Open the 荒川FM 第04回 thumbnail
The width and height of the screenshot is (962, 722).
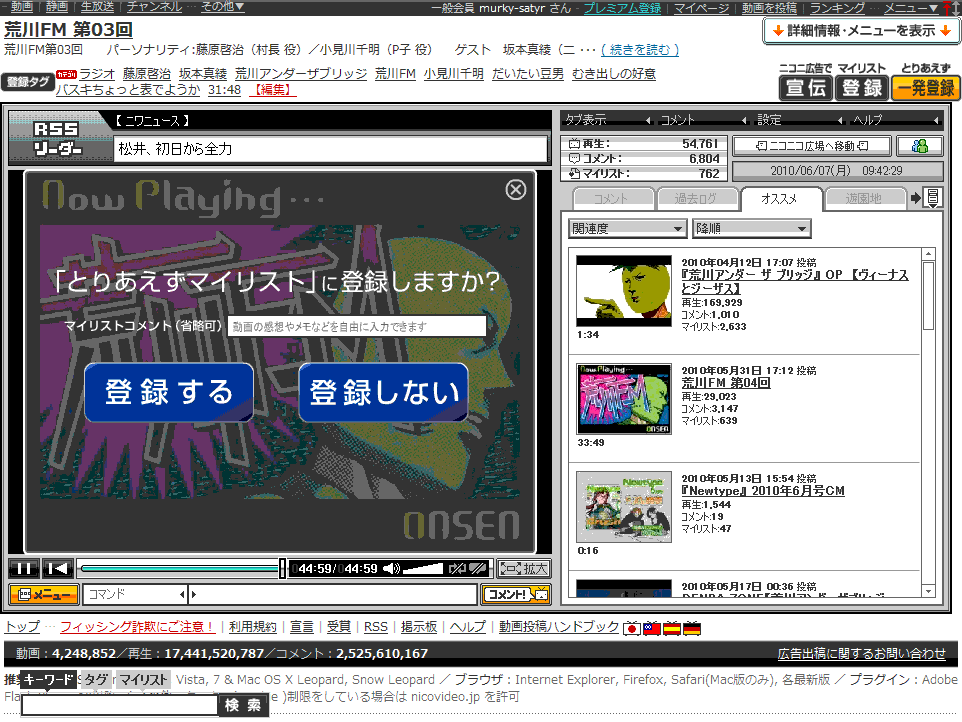624,399
